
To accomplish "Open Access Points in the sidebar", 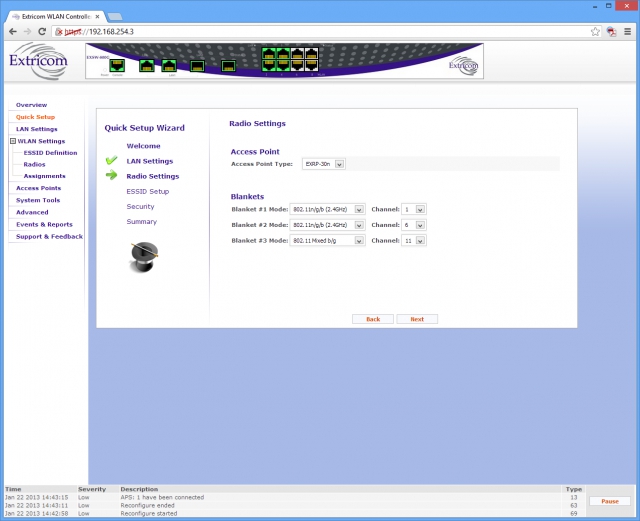I will coord(38,188).
